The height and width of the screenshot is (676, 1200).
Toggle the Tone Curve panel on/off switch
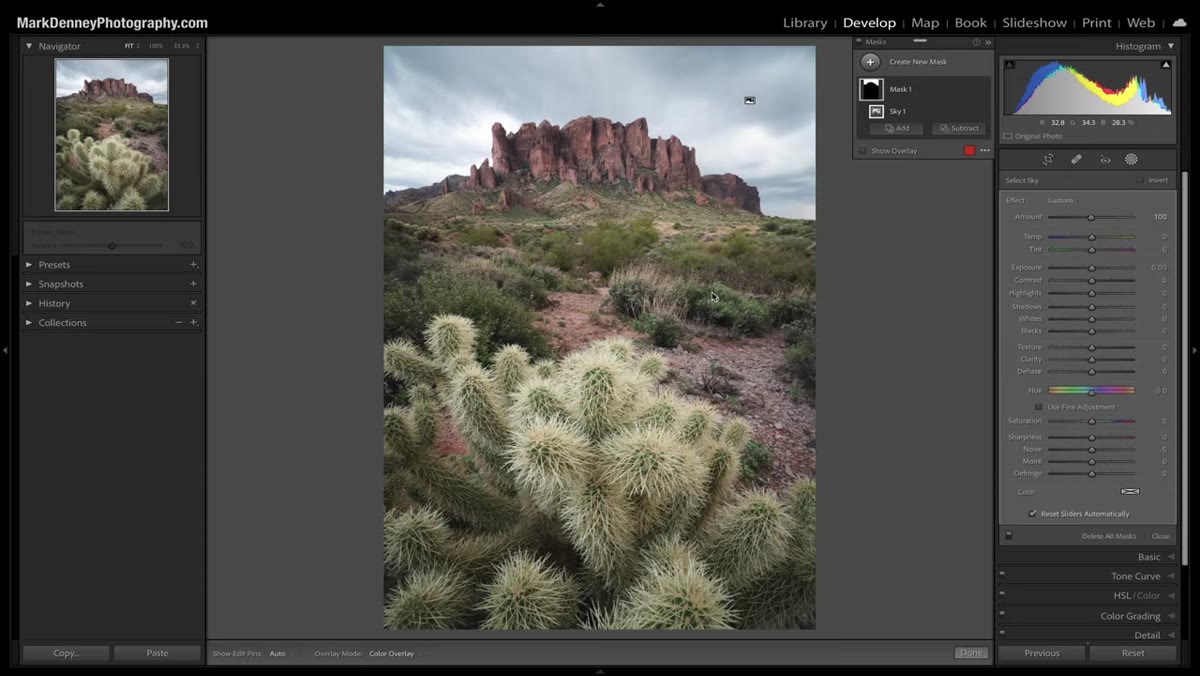pyautogui.click(x=1001, y=575)
